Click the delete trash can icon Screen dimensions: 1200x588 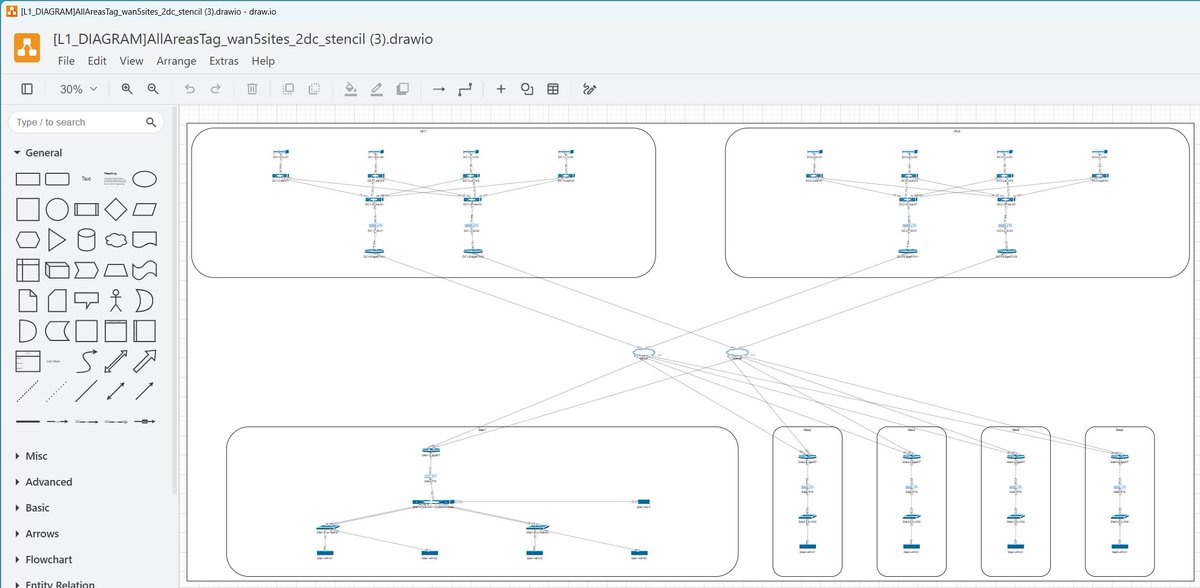(x=252, y=89)
